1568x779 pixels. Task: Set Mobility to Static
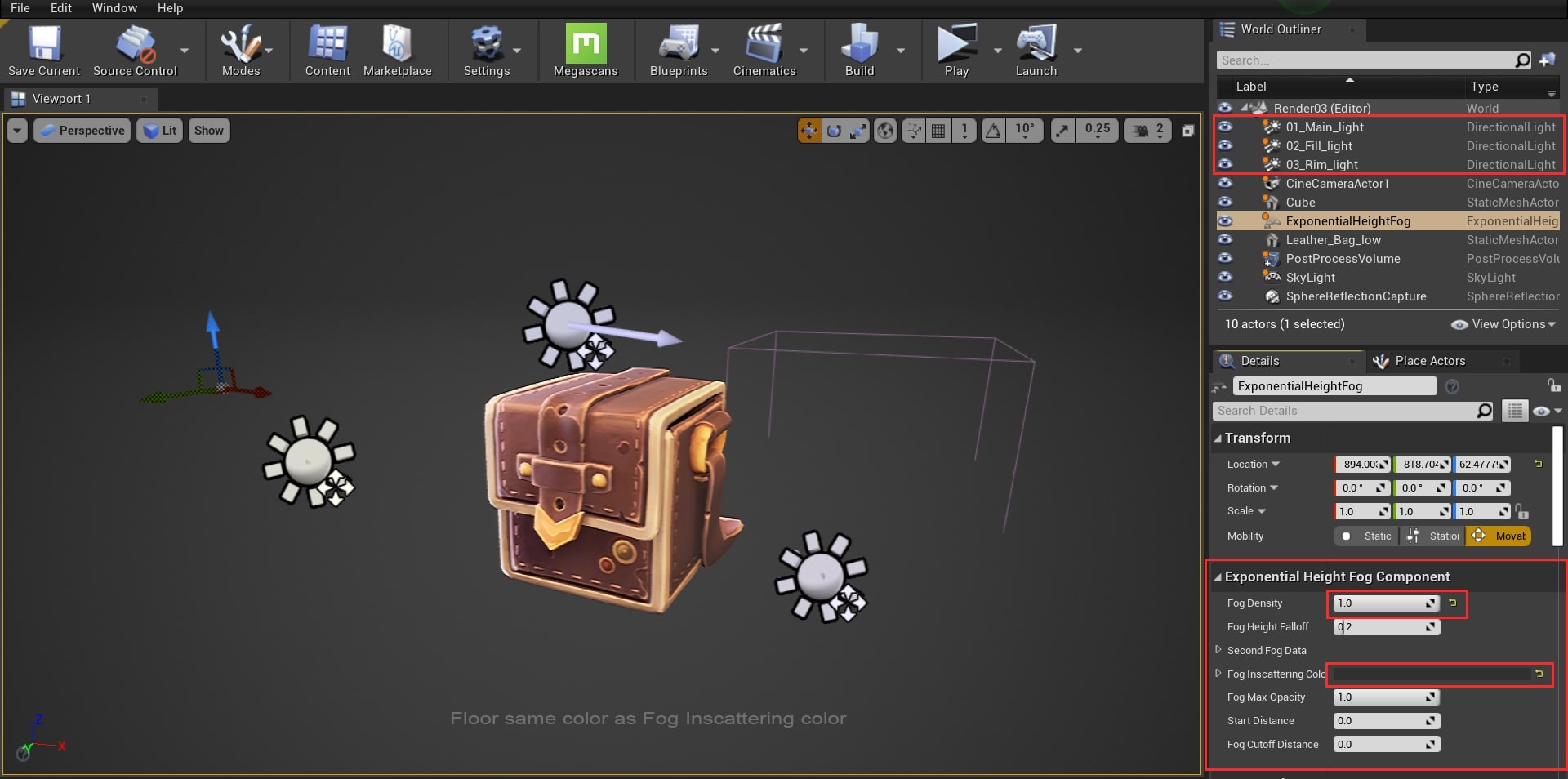click(x=1368, y=536)
